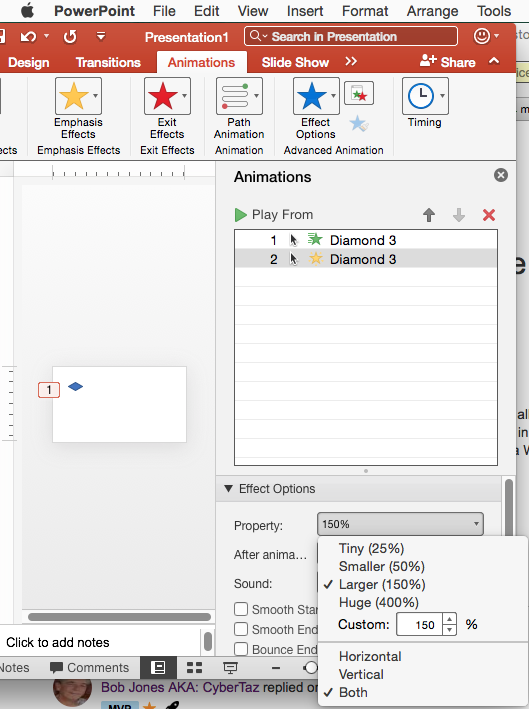Show more ribbon tabs with the double chevron
529x709 pixels.
point(351,61)
